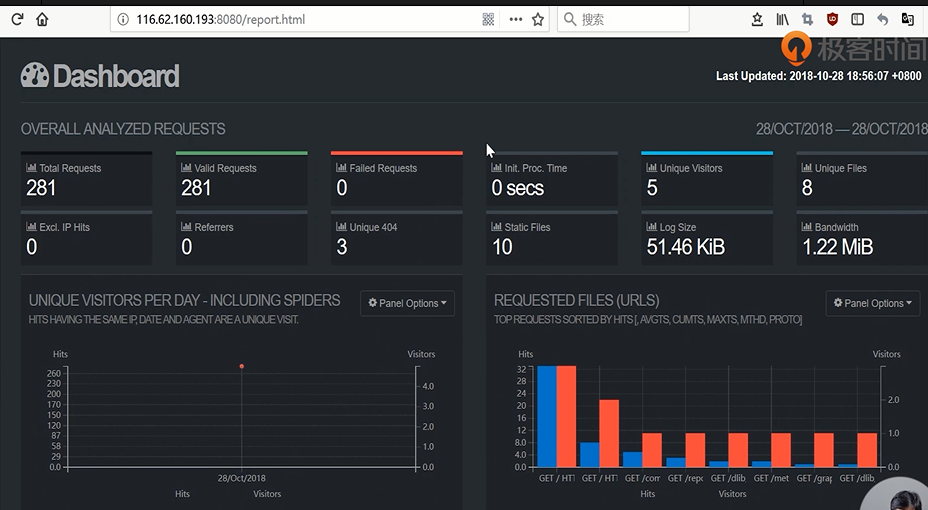Screen dimensions: 928x510
Task: Go to the browser home page icon
Action: pyautogui.click(x=42, y=20)
